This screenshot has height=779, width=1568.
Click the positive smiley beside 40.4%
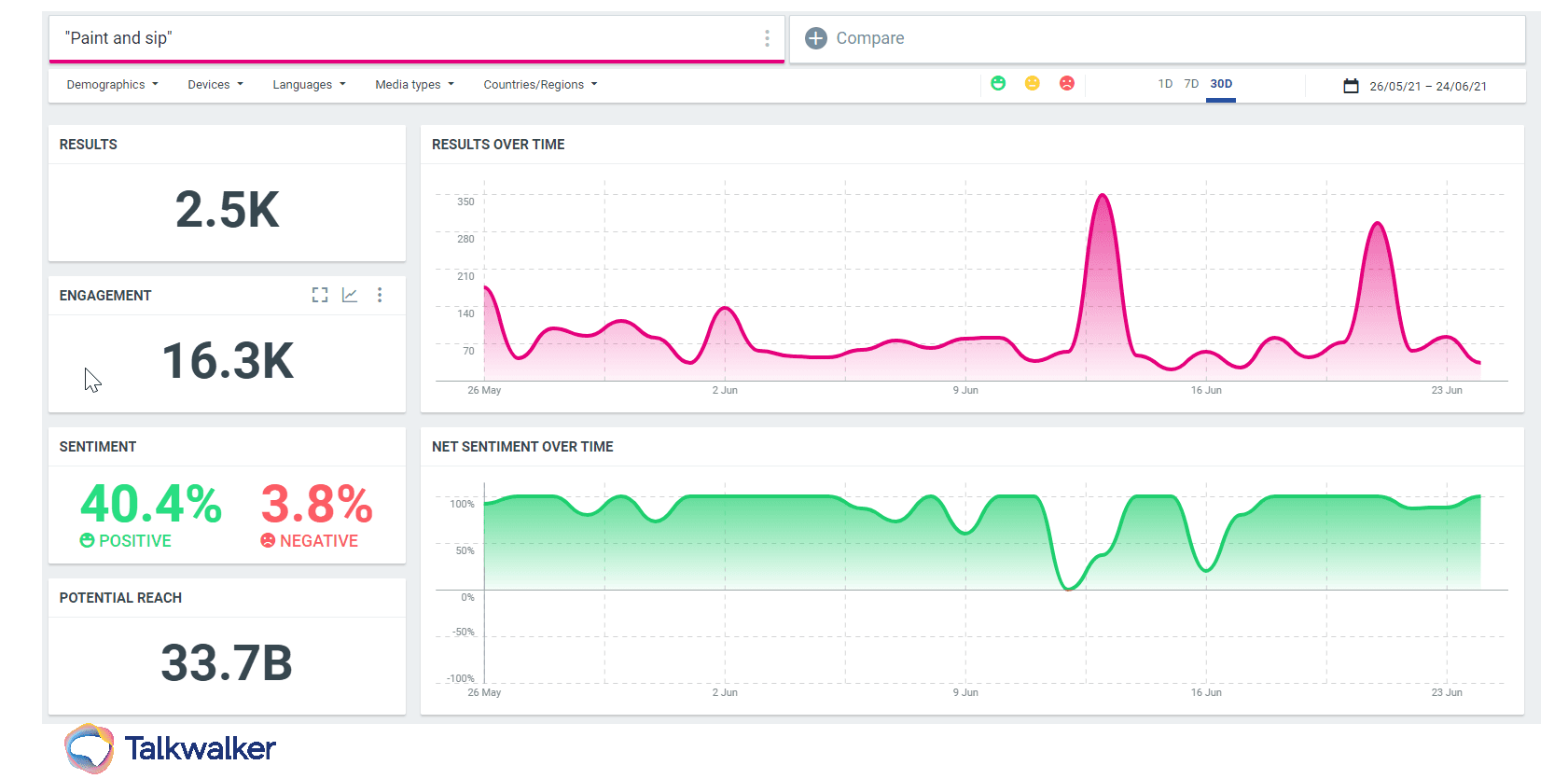(x=88, y=540)
